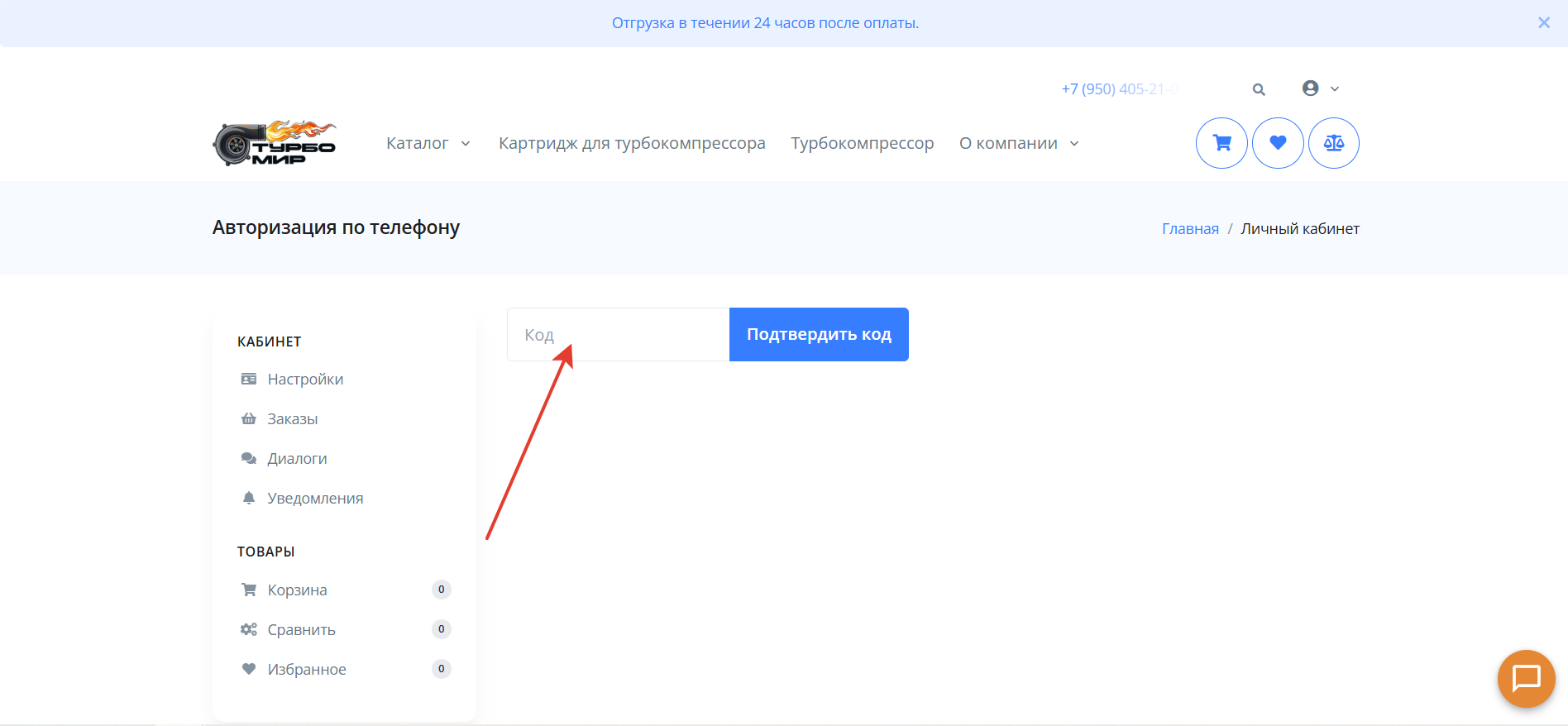1568x726 pixels.
Task: Open Настройки in the cabinet sidebar
Action: [305, 380]
